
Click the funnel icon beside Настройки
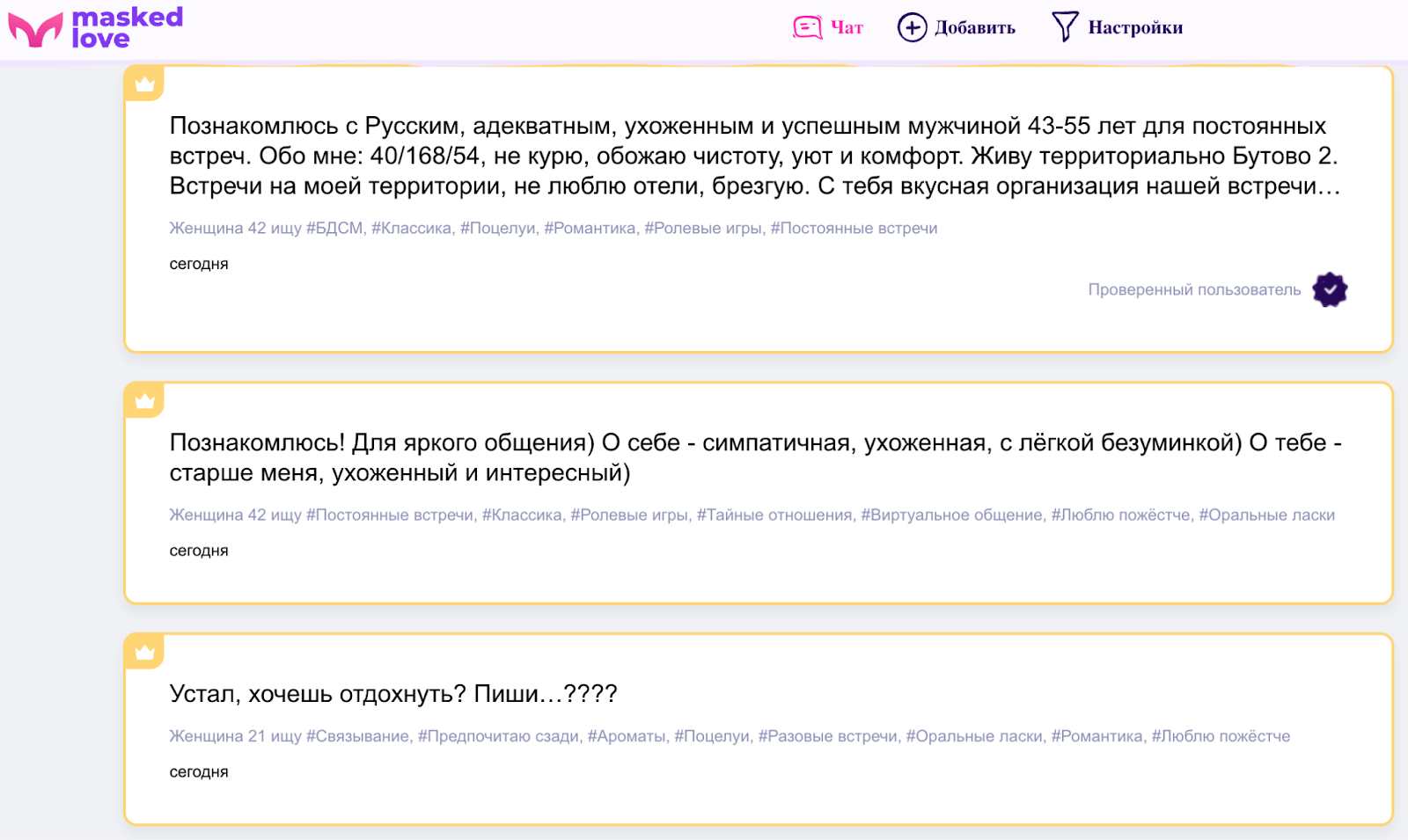click(1064, 26)
